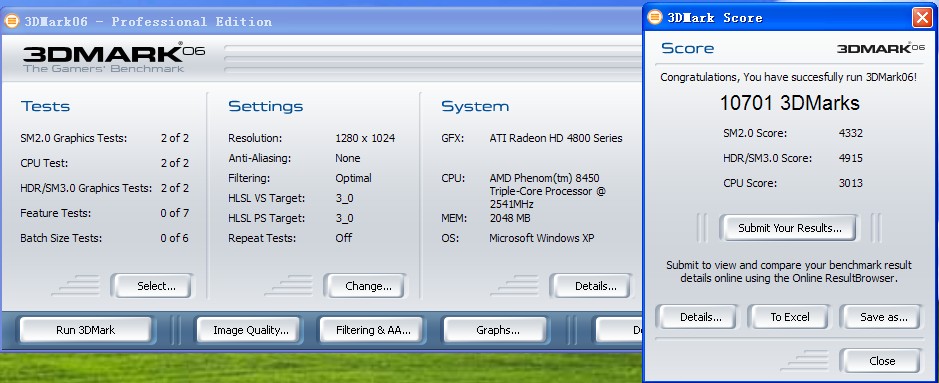Click the Anti-Aliasing value None

click(347, 158)
